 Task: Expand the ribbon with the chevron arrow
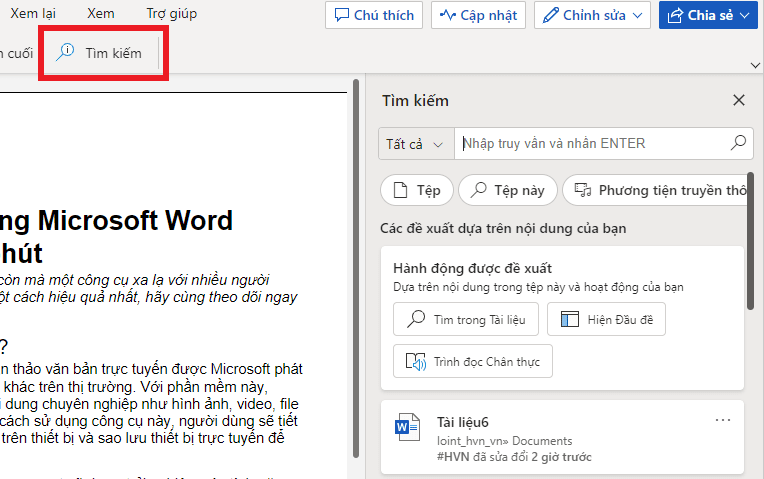(755, 65)
